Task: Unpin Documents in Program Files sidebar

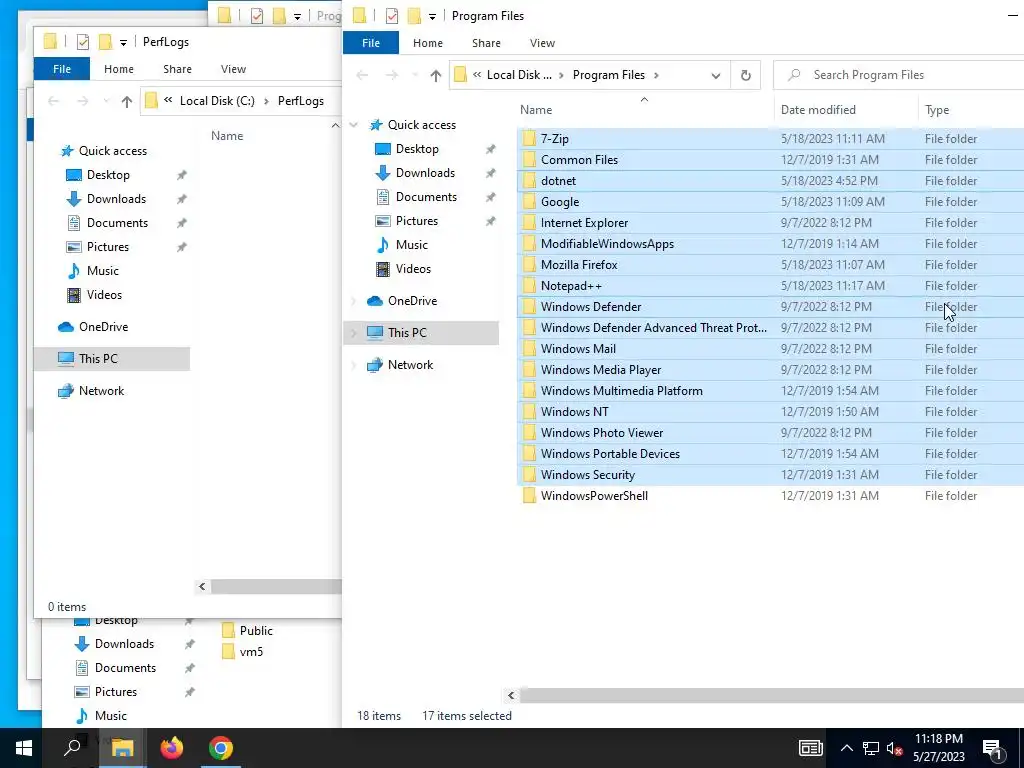Action: coord(490,197)
